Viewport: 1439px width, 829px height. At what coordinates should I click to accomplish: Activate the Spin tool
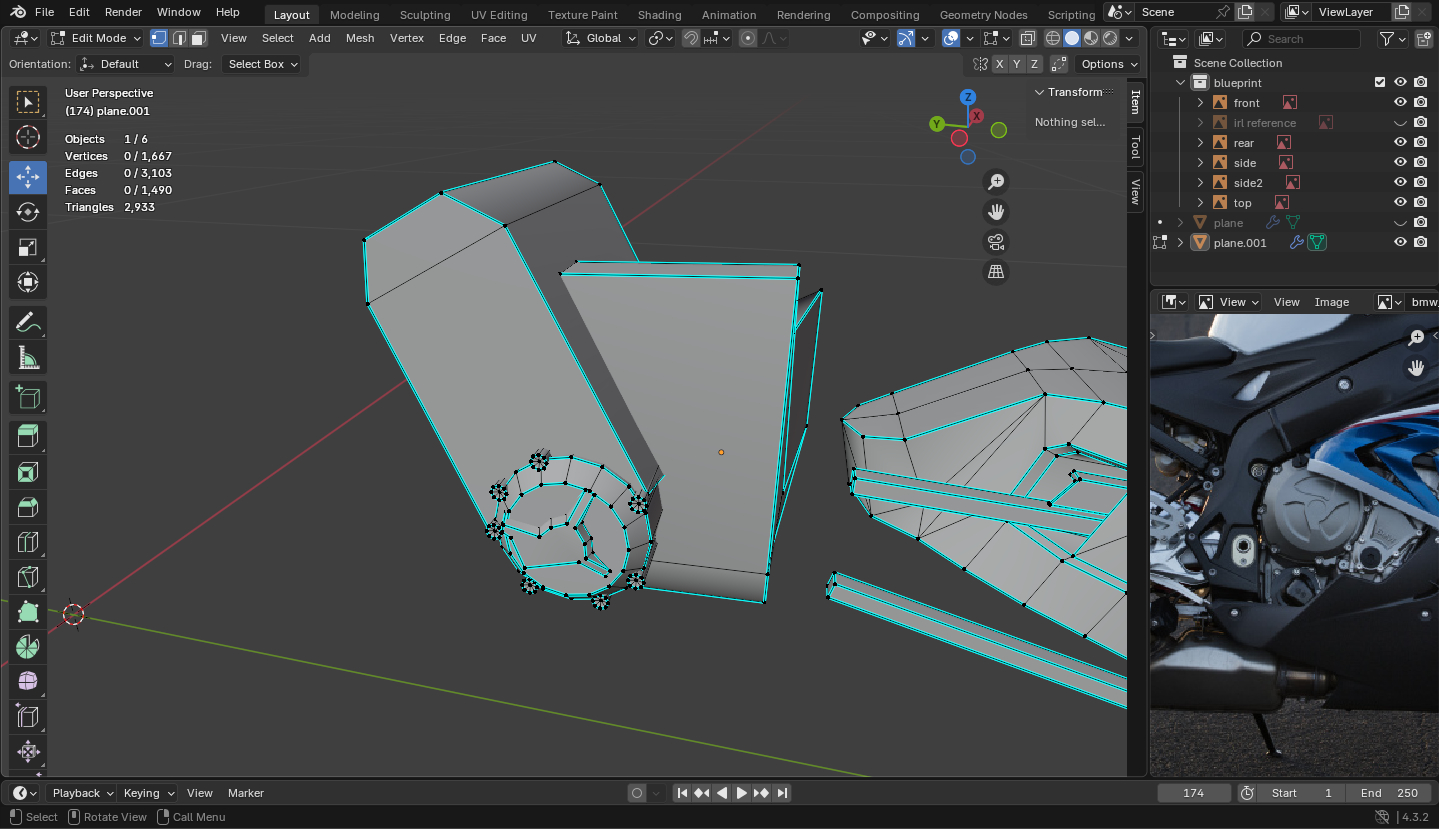pyautogui.click(x=28, y=647)
